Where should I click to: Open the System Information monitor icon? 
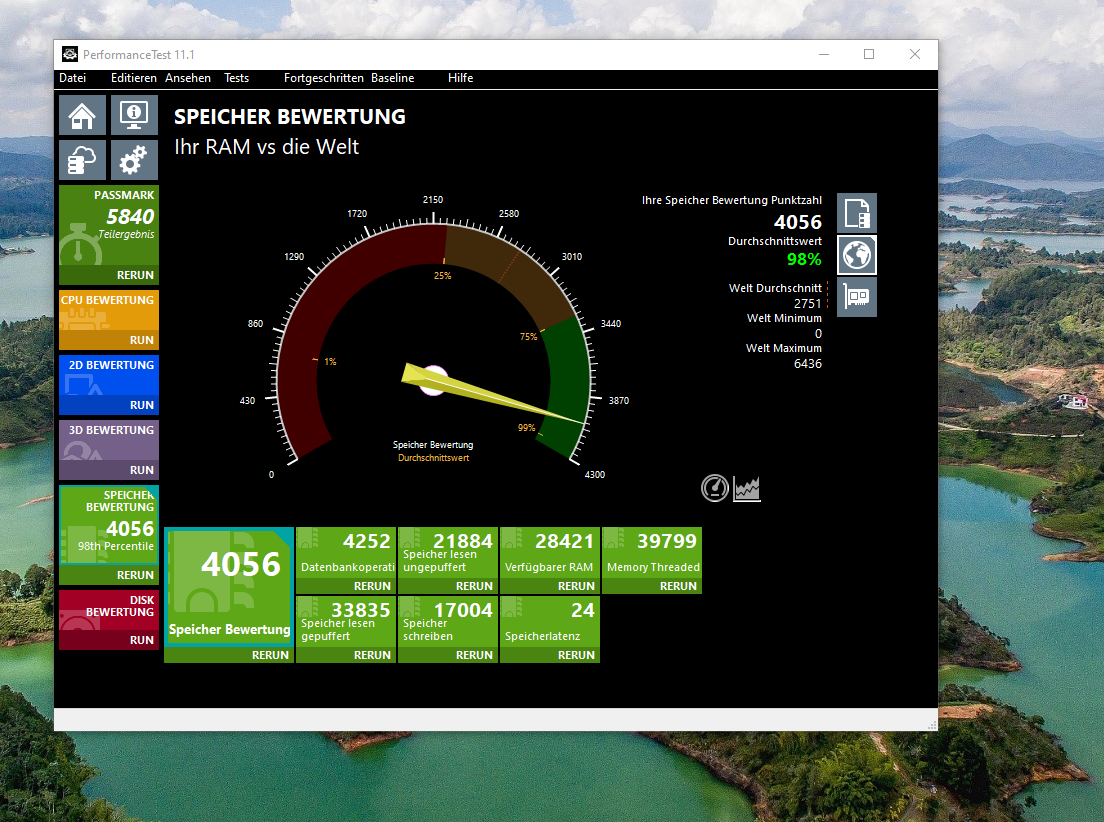tap(134, 115)
